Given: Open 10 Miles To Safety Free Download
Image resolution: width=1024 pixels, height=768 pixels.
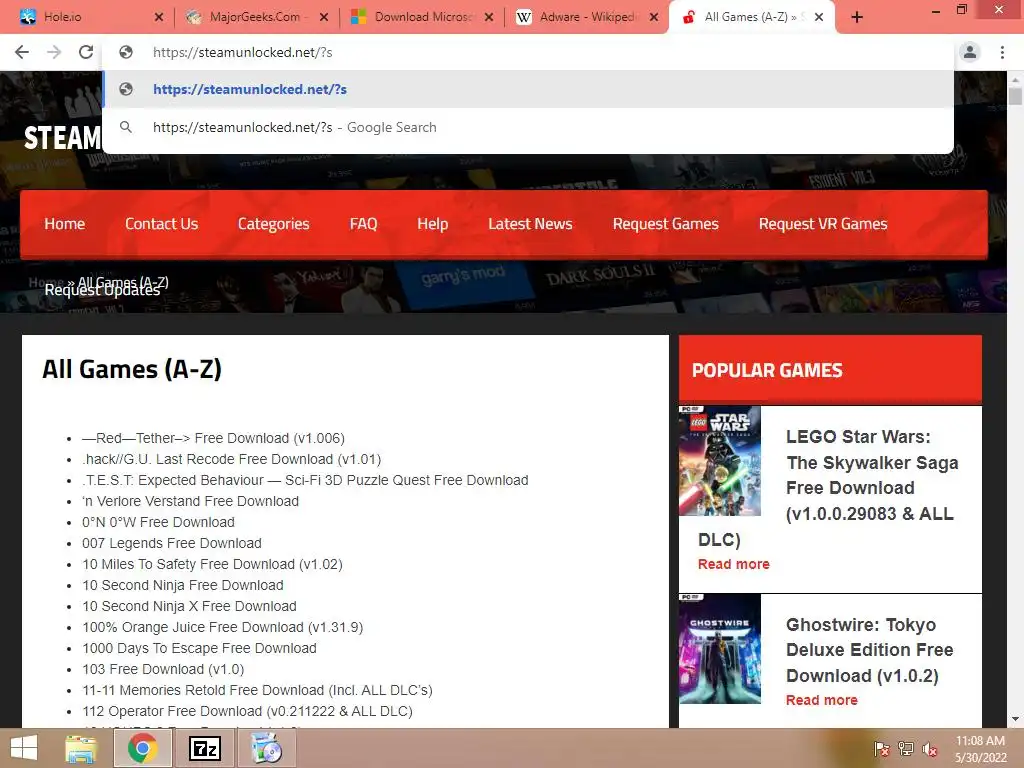Looking at the screenshot, I should (212, 564).
